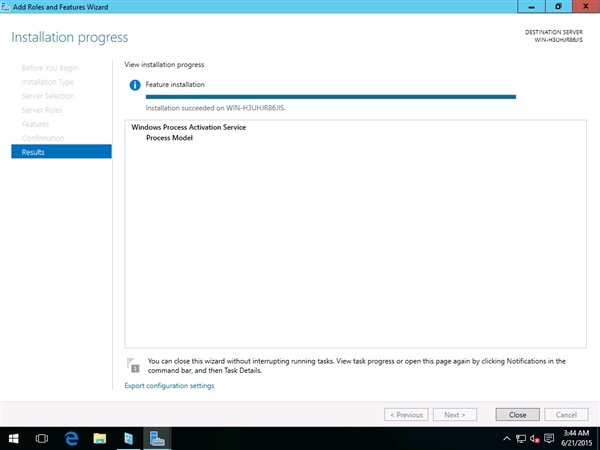Open Export configuration settings link

point(169,386)
